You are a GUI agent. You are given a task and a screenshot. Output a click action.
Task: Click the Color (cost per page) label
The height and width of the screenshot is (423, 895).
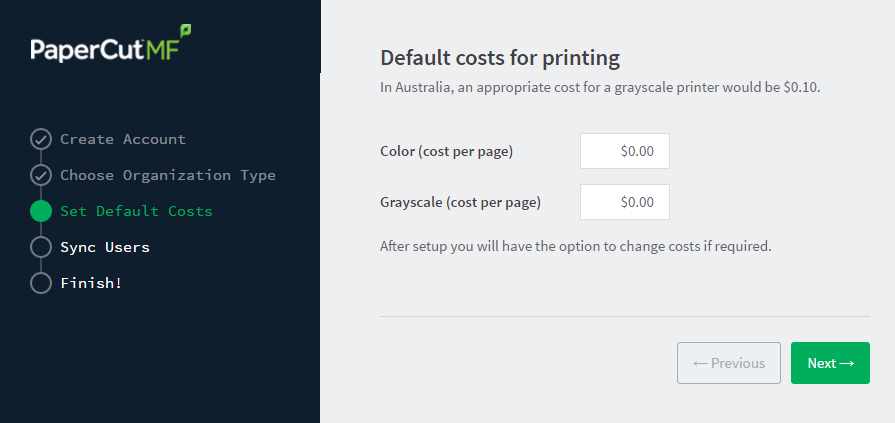pyautogui.click(x=446, y=152)
